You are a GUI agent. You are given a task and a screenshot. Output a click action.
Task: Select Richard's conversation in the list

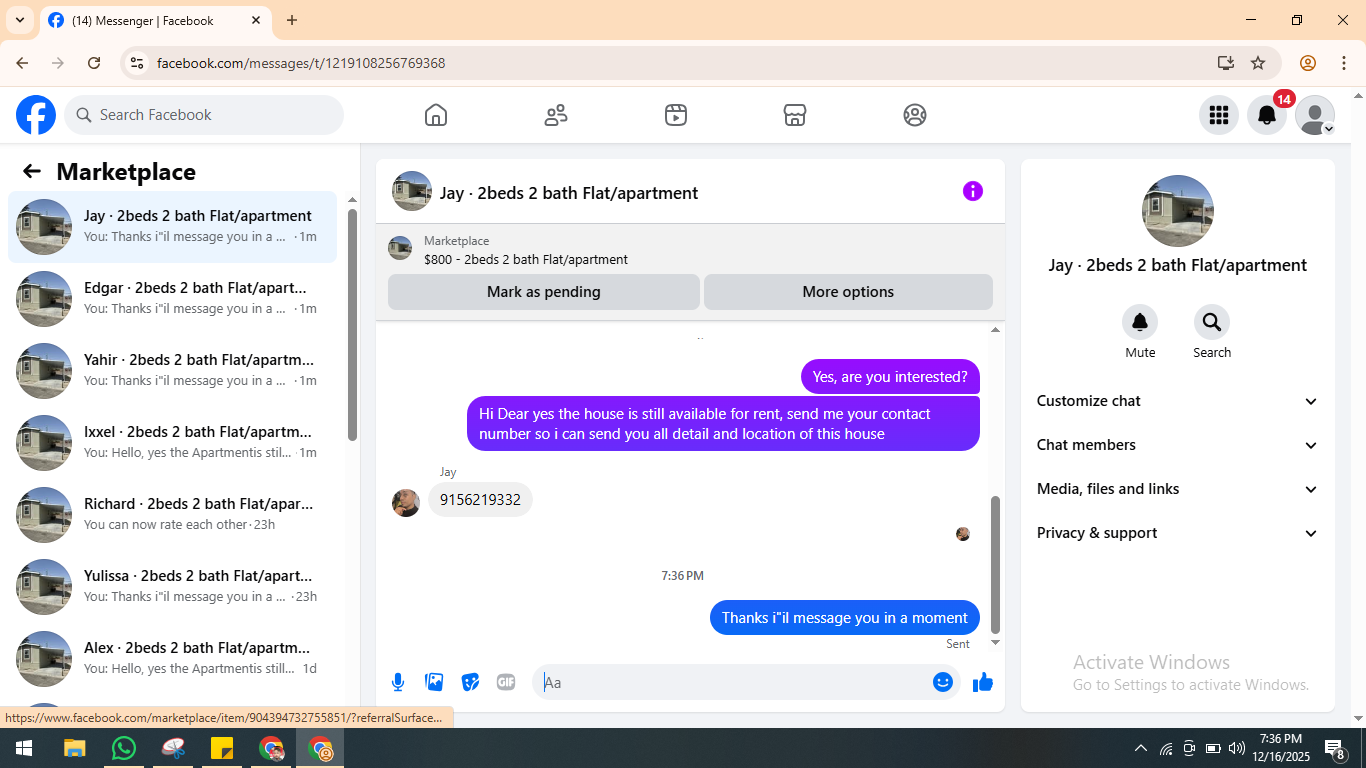(x=172, y=515)
